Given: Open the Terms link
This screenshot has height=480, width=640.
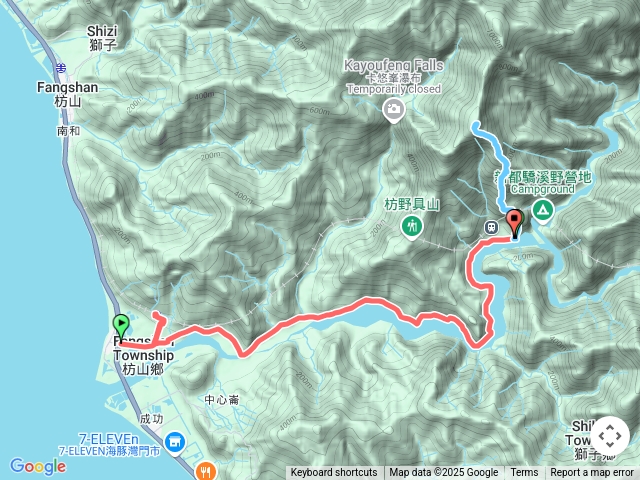Looking at the screenshot, I should (524, 473).
